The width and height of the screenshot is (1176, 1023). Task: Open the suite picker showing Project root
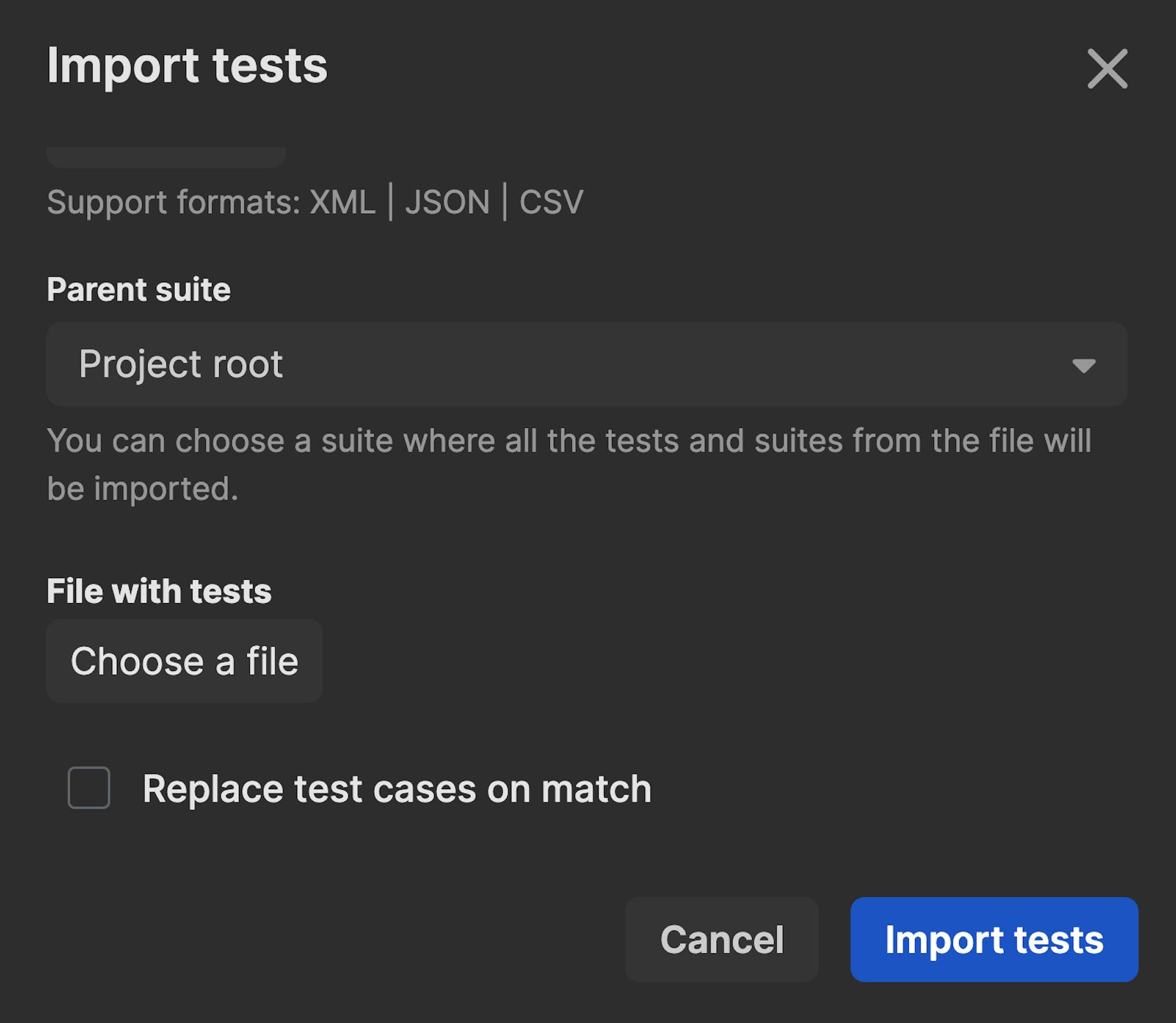(x=588, y=364)
